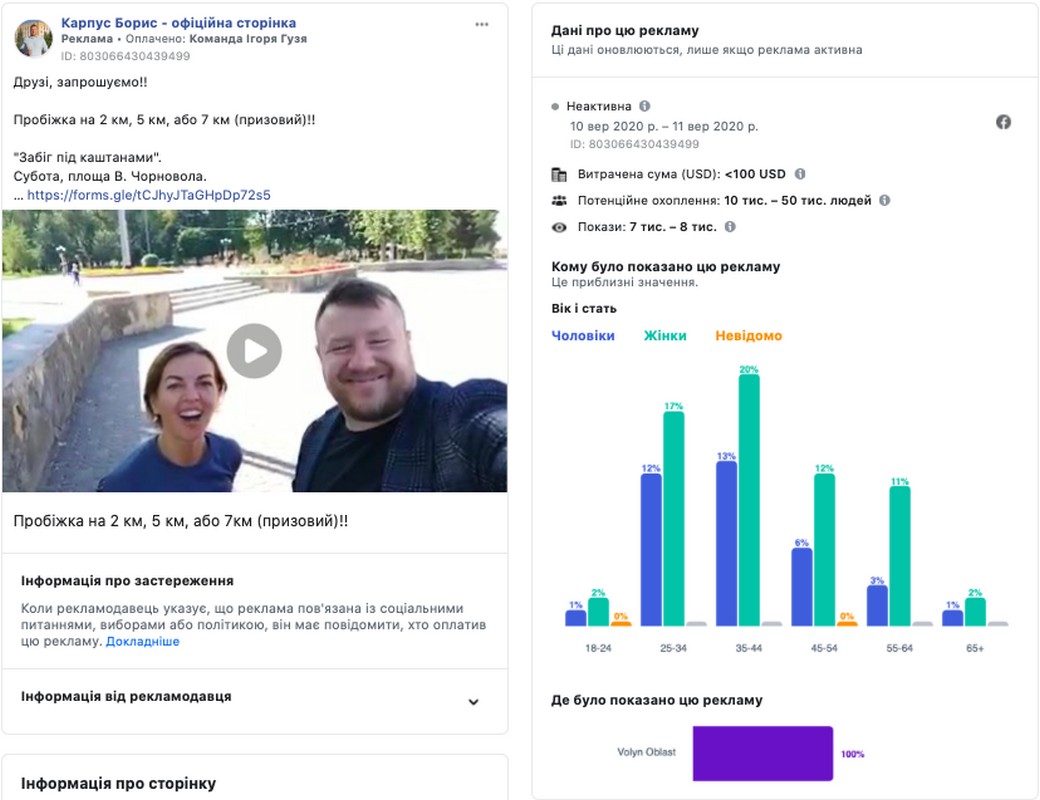Play the ad video
1040x800 pixels.
click(x=254, y=351)
